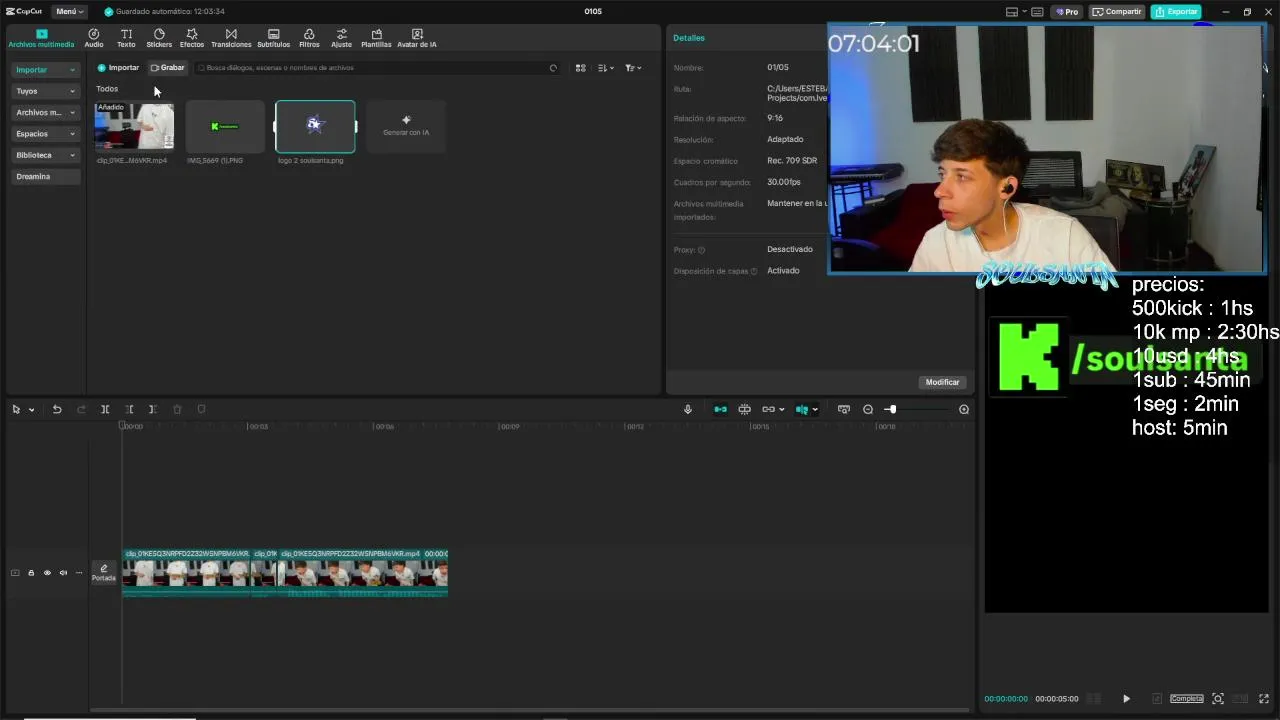Click the Pro upgrade button

coord(1067,12)
